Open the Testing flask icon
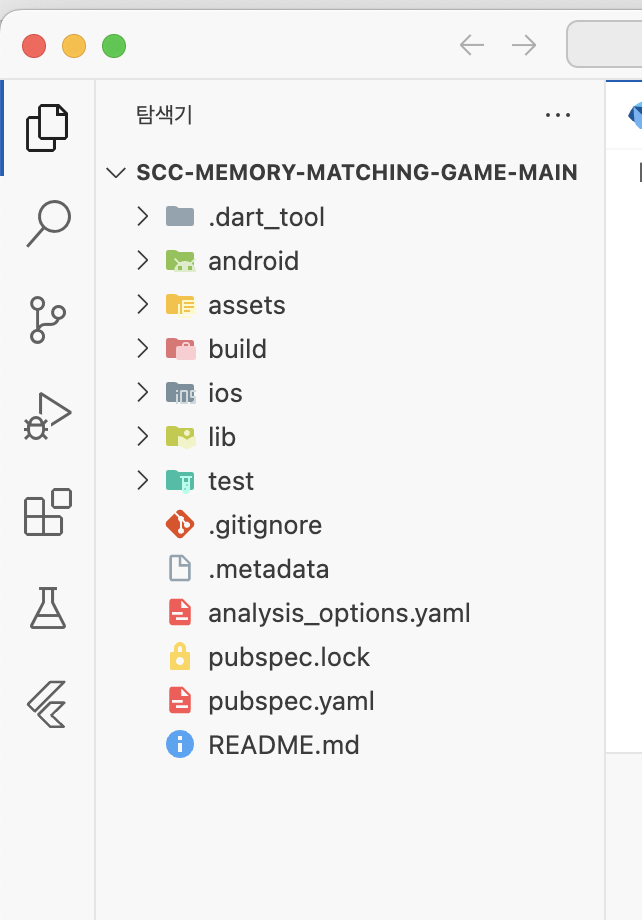The width and height of the screenshot is (642, 920). pyautogui.click(x=48, y=608)
